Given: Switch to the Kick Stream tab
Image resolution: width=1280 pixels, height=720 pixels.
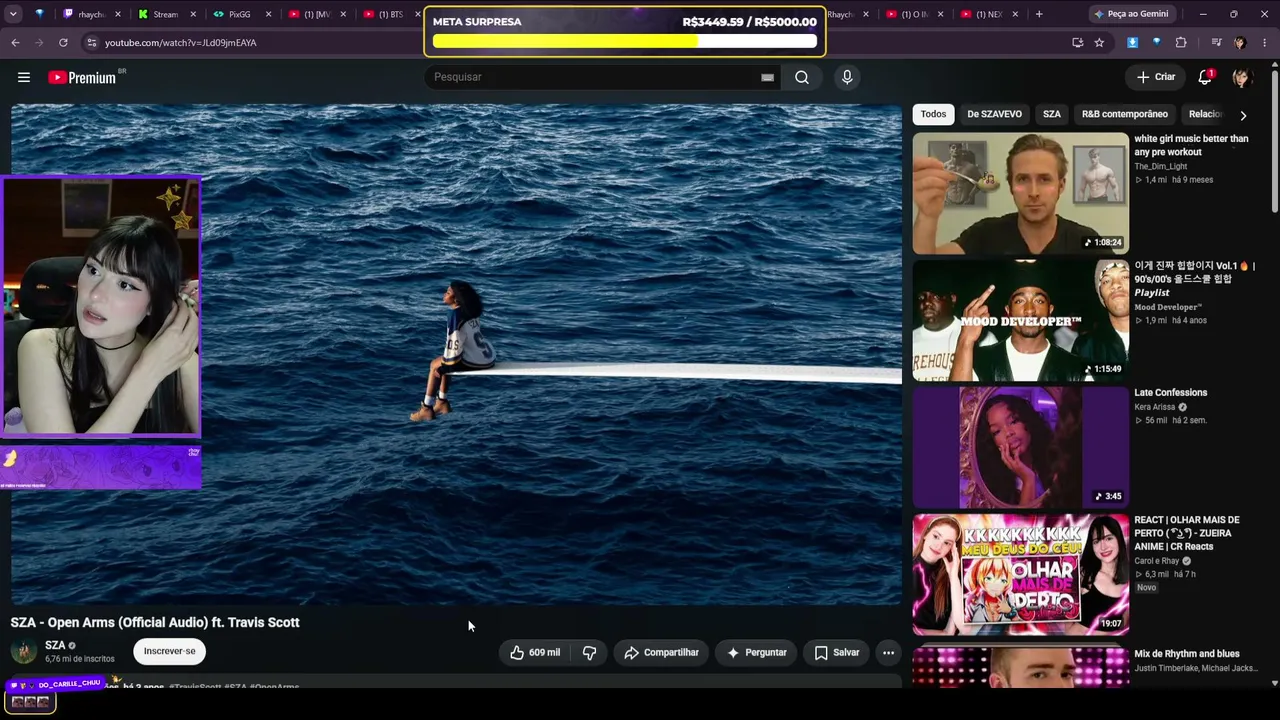Looking at the screenshot, I should tap(165, 14).
